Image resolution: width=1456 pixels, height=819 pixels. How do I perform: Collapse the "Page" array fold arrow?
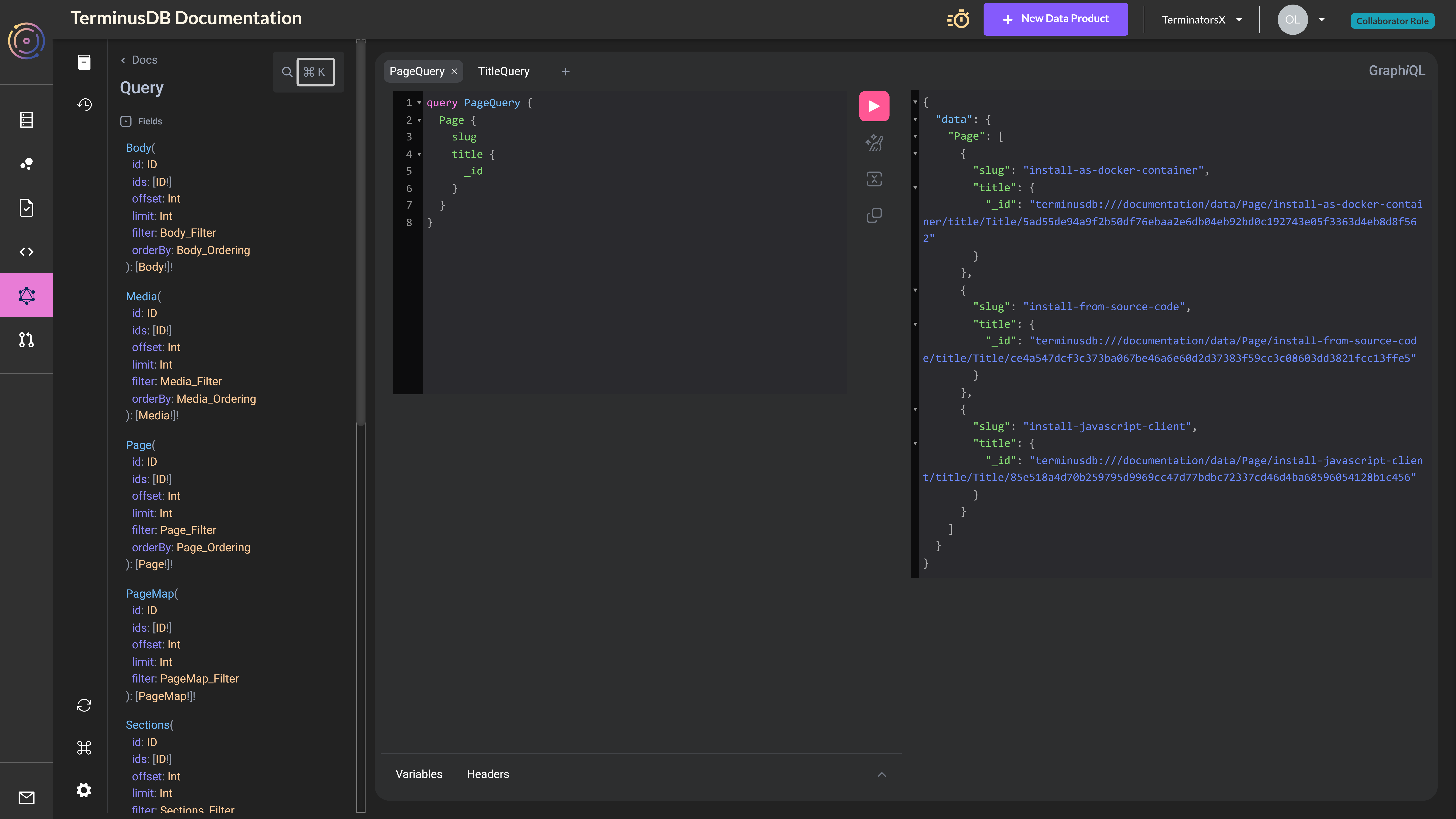915,136
